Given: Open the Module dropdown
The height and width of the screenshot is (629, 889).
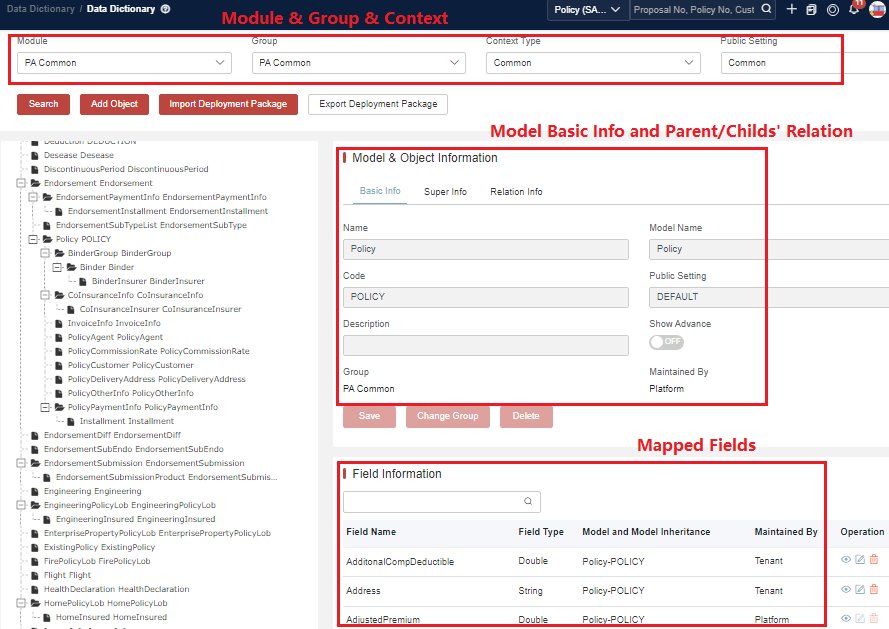Looking at the screenshot, I should (124, 63).
